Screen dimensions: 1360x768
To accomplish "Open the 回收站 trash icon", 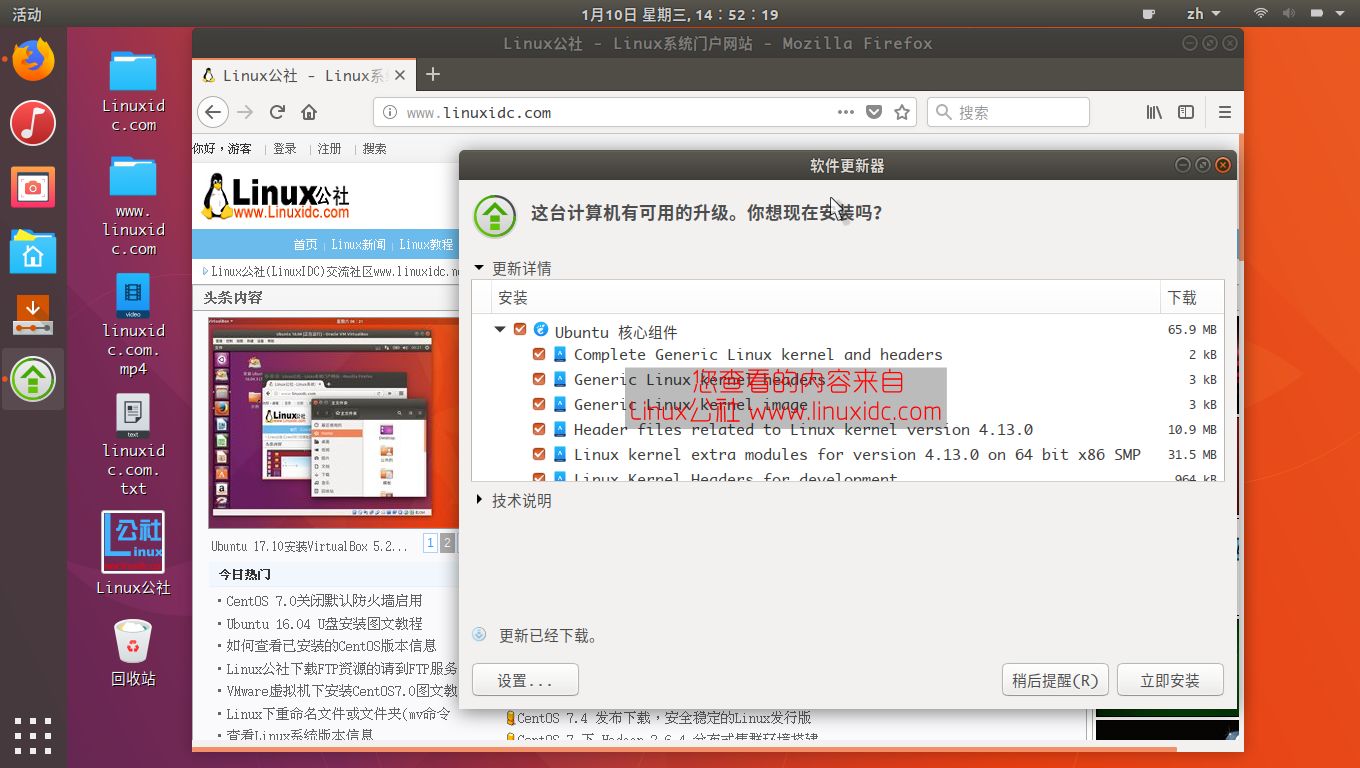I will pos(133,652).
